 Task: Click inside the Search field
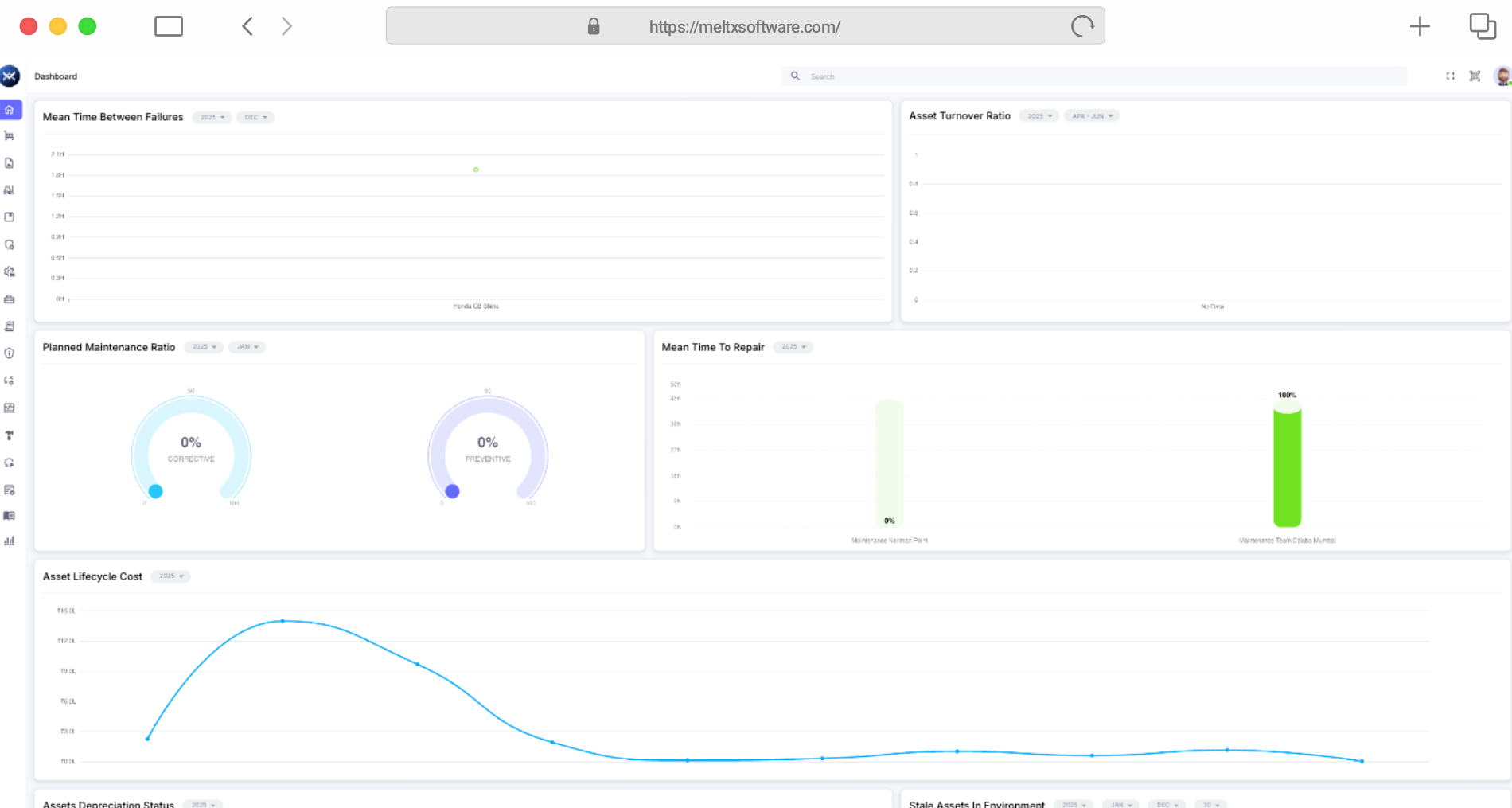tap(1098, 76)
